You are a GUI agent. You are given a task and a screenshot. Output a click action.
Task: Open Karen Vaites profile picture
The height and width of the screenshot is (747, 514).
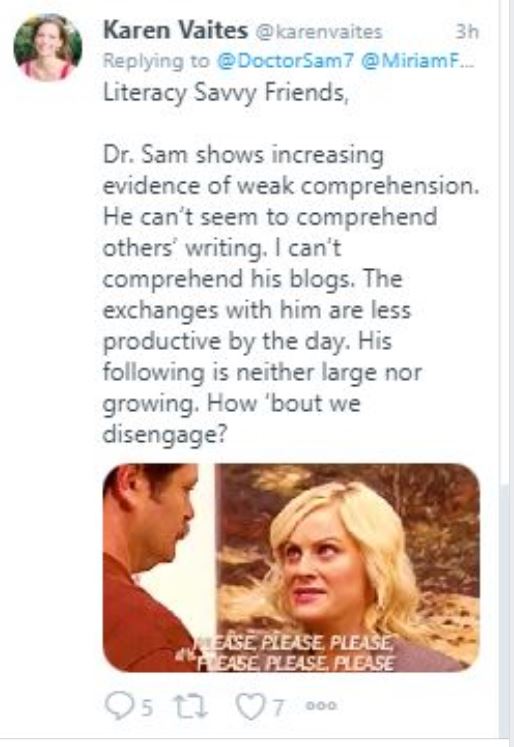point(48,47)
